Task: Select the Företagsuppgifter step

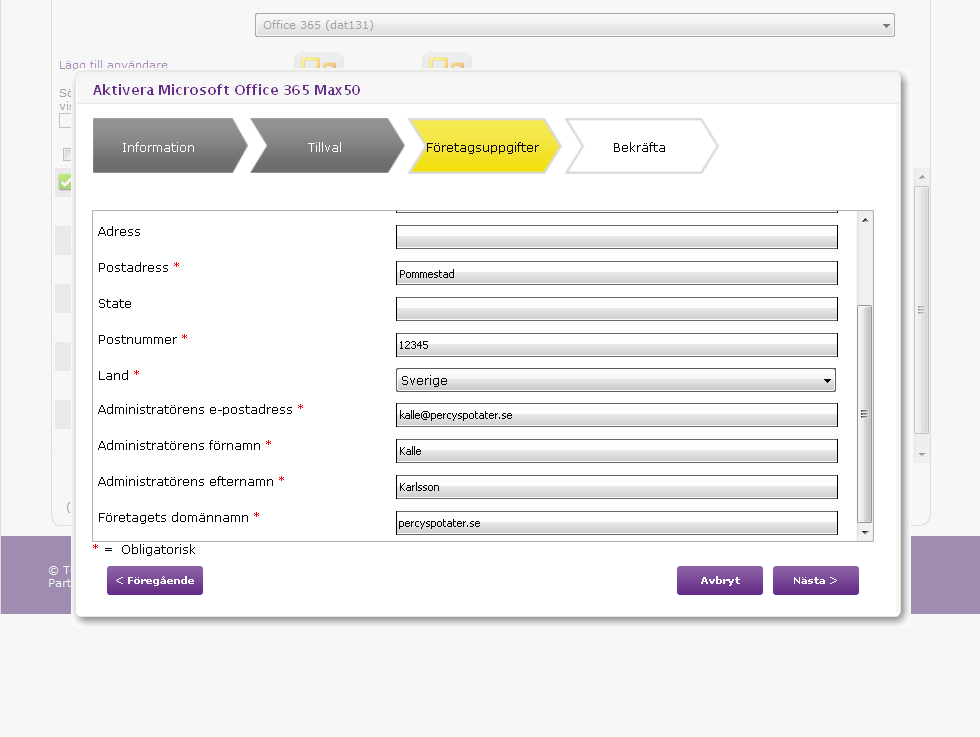Action: [484, 146]
